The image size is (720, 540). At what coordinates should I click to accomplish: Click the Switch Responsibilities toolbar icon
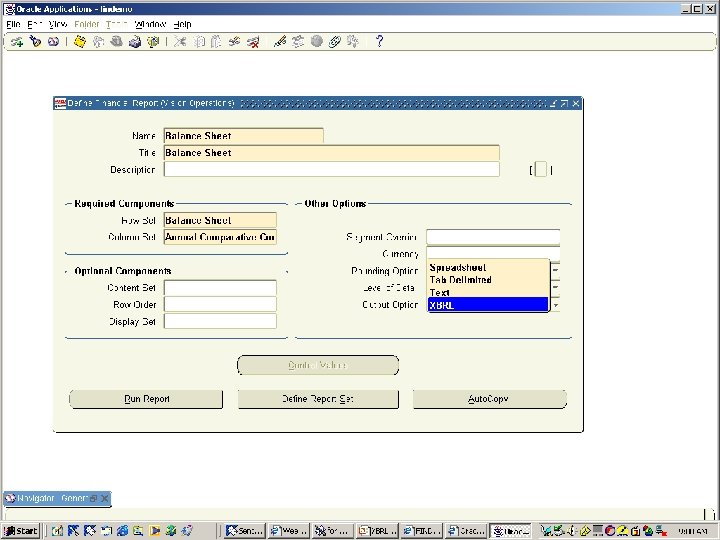116,42
